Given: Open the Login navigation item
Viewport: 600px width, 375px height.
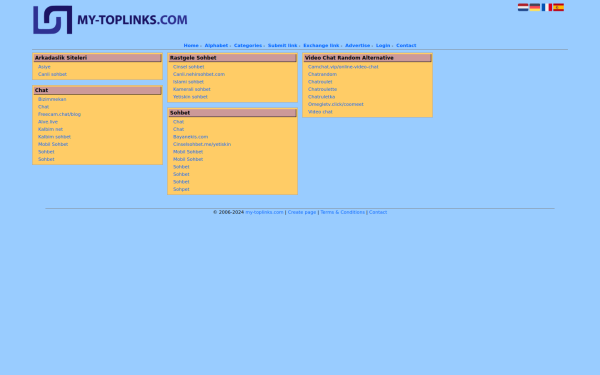Looking at the screenshot, I should point(383,46).
